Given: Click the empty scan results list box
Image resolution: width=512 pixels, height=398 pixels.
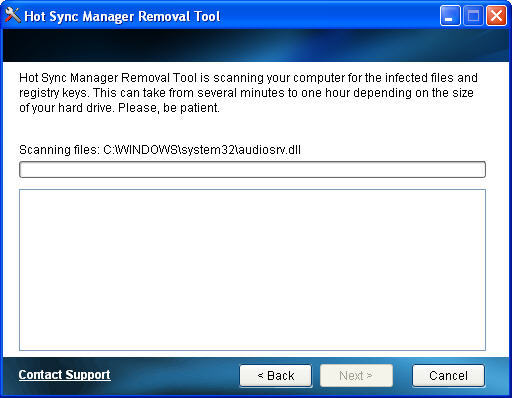Looking at the screenshot, I should (x=252, y=270).
